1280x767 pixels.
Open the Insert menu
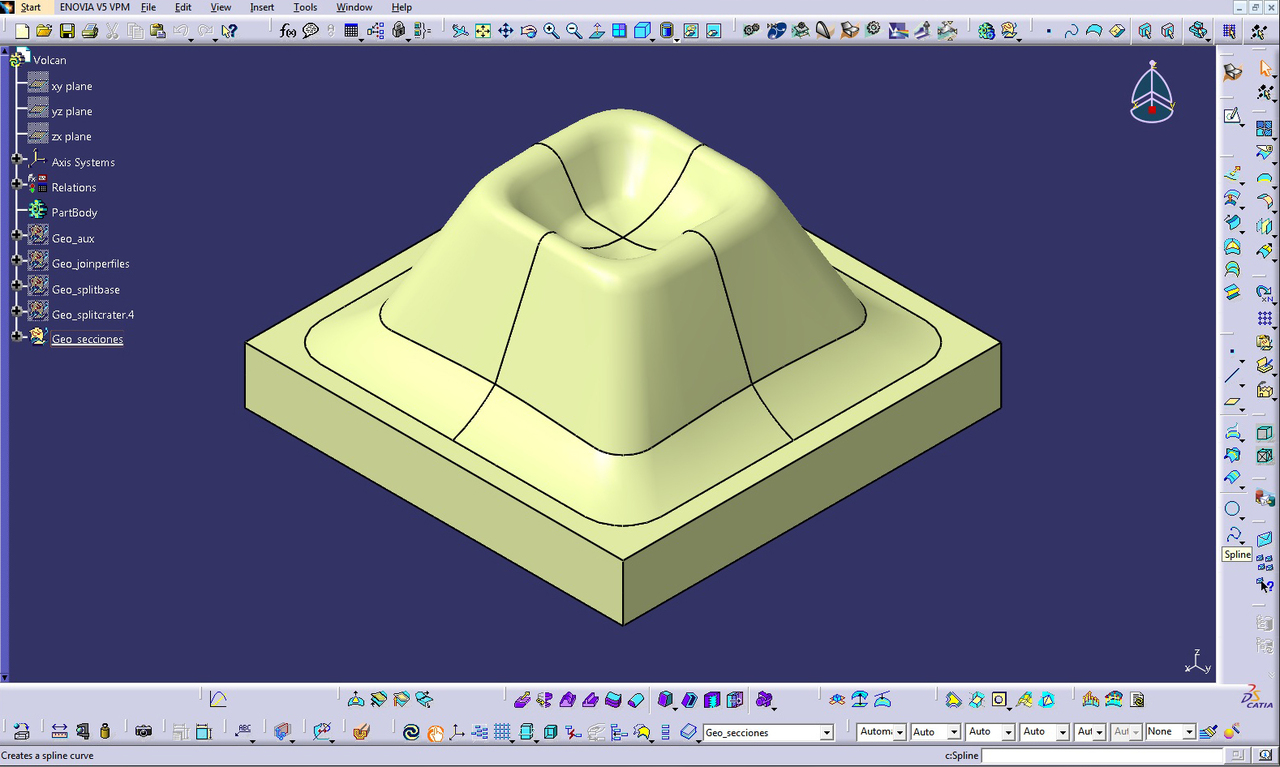[262, 7]
